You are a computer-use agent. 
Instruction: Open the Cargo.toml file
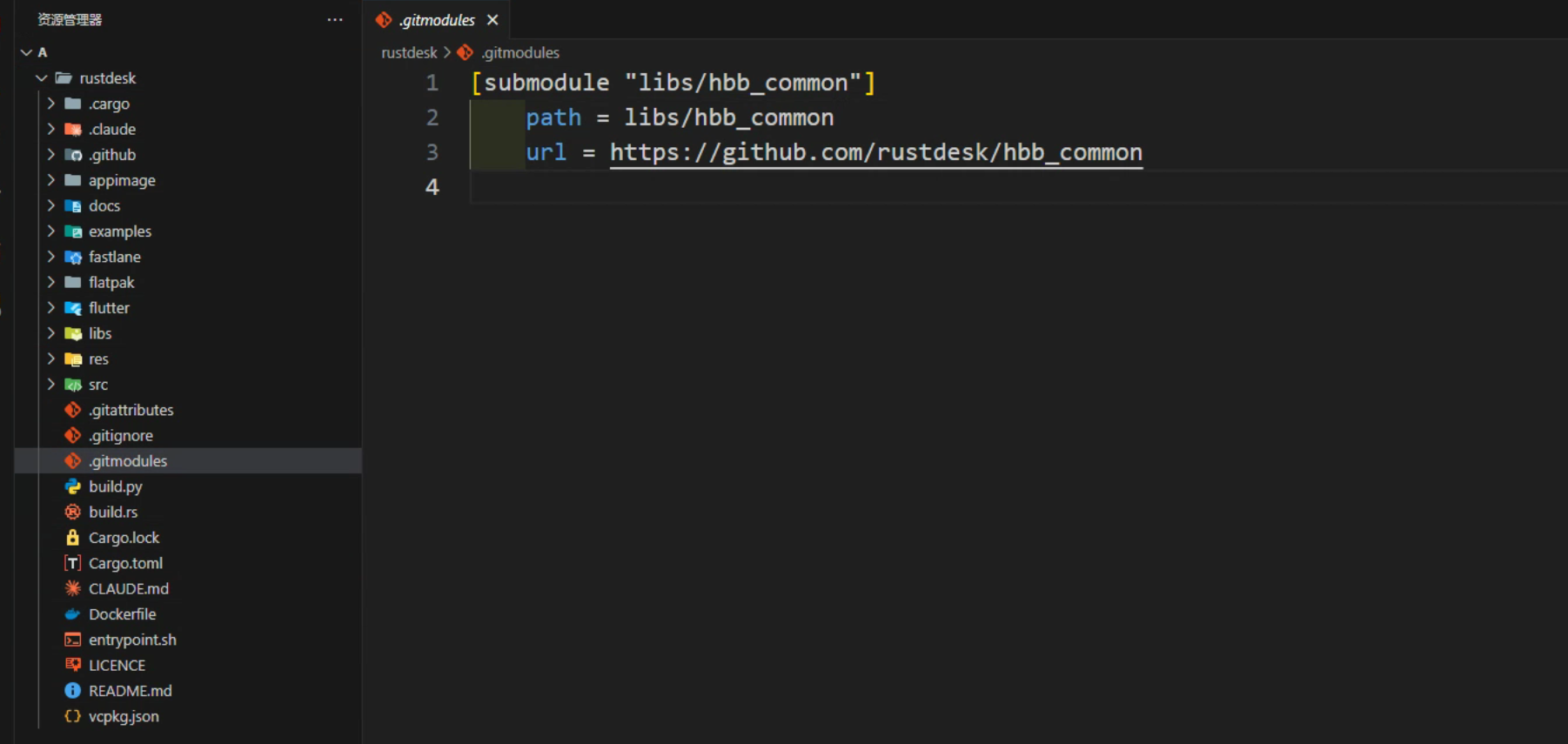pyautogui.click(x=125, y=563)
